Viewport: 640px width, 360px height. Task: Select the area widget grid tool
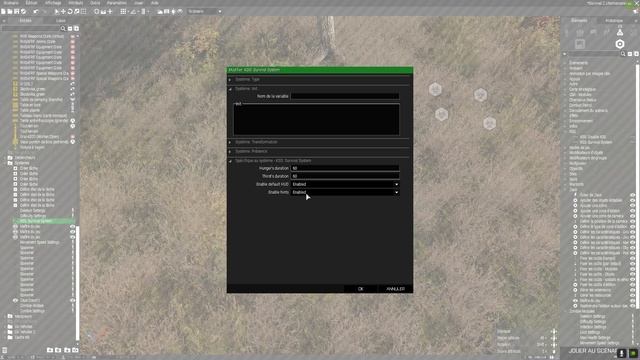[83, 11]
